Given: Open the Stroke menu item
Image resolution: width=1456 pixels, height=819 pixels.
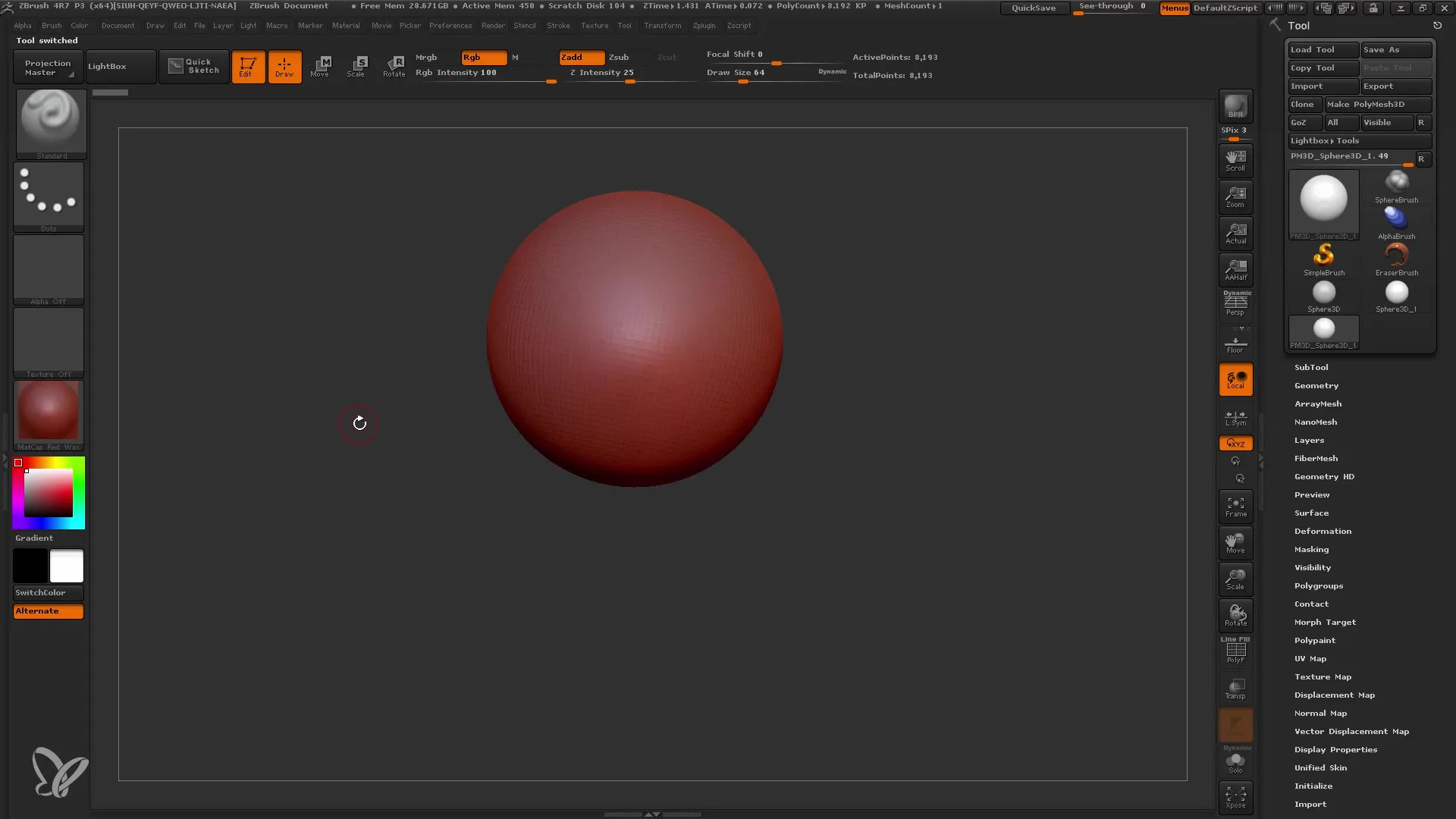Looking at the screenshot, I should (x=559, y=25).
